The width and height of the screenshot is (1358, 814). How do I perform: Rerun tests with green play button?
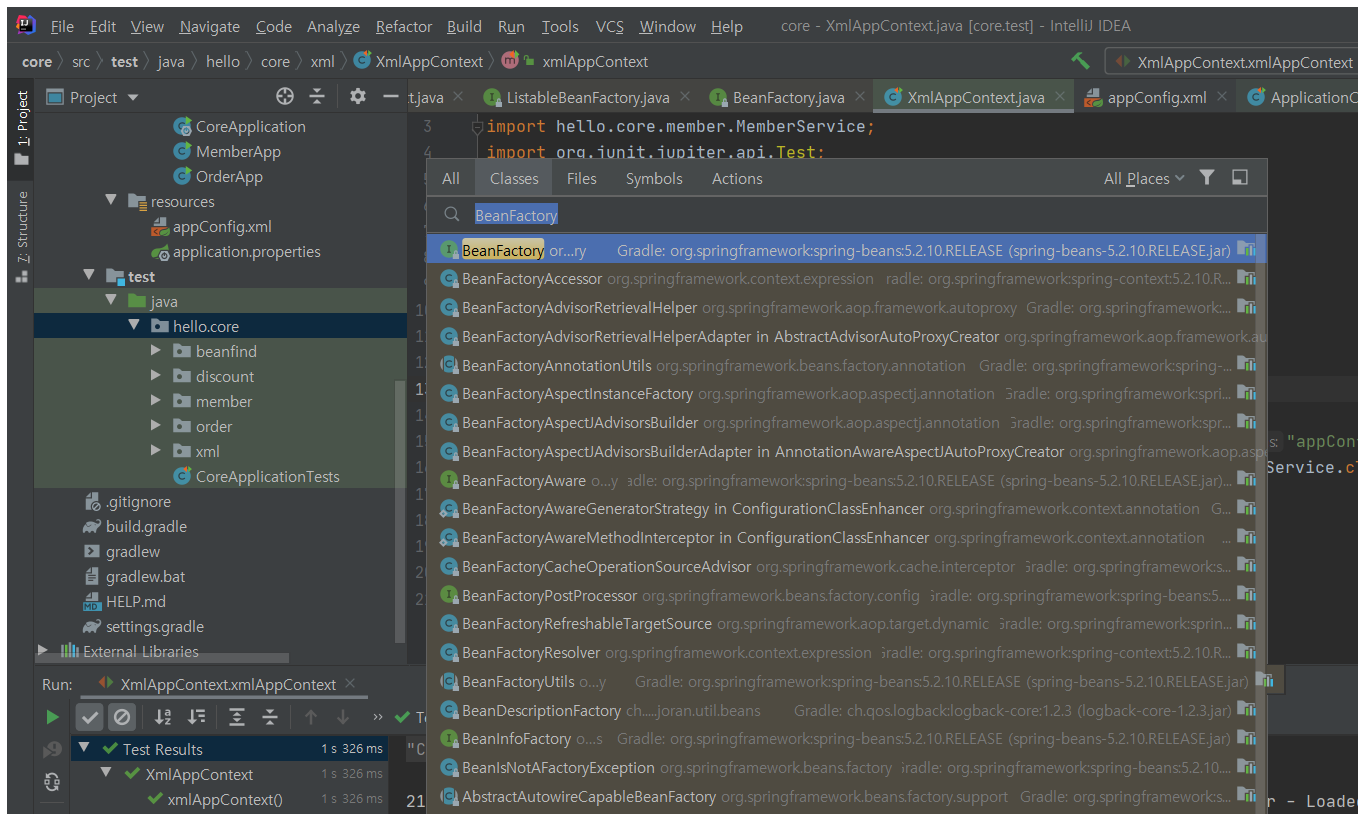click(52, 717)
